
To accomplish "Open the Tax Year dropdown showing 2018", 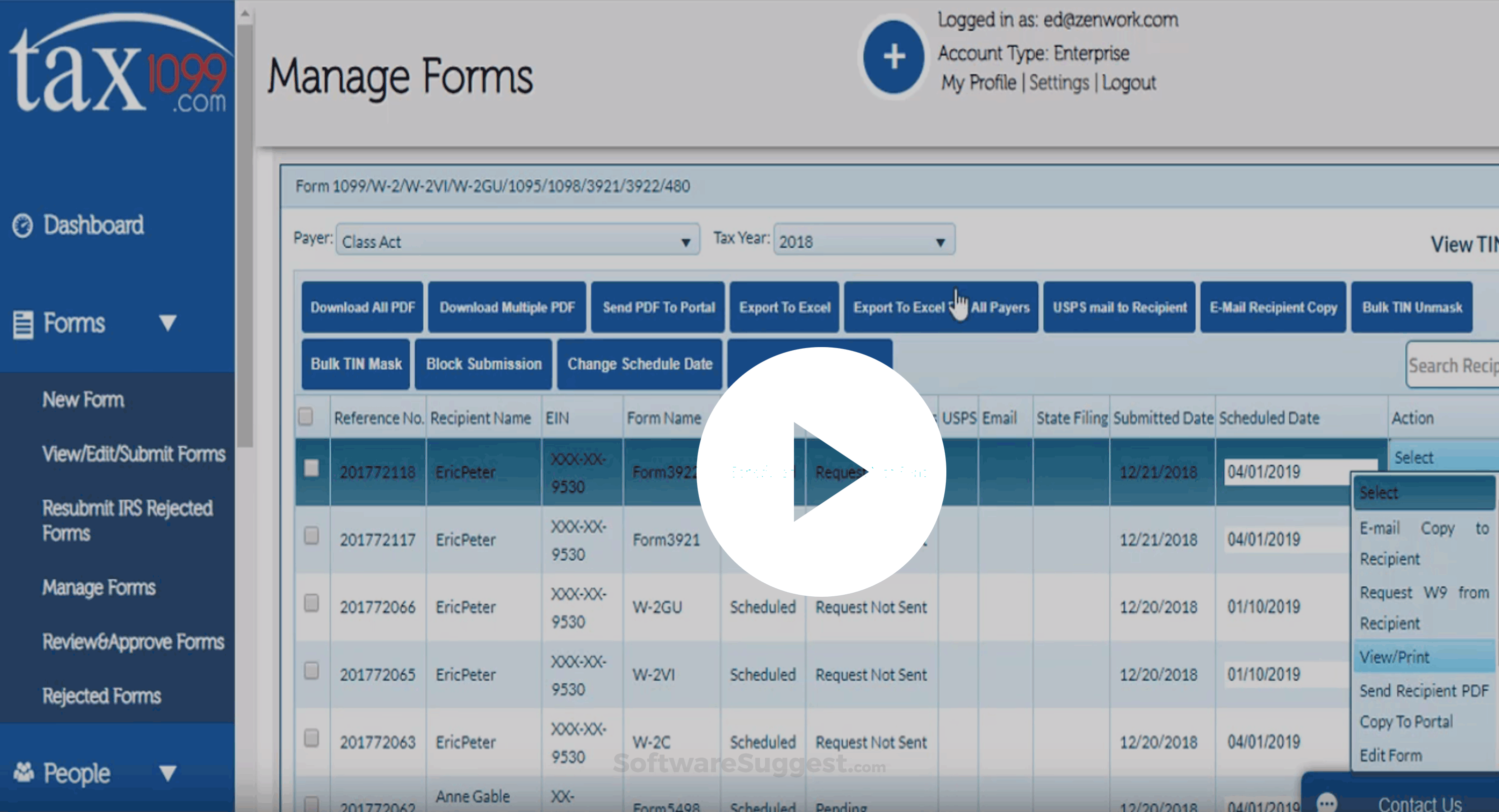I will [x=863, y=240].
